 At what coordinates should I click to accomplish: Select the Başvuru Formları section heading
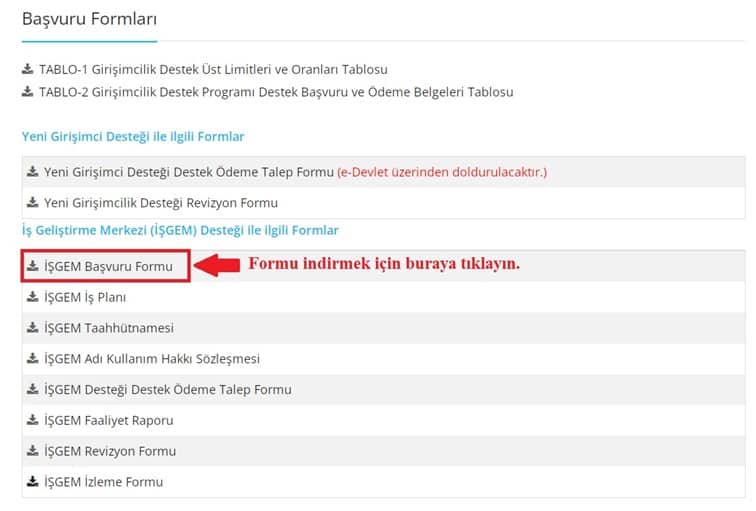point(89,19)
